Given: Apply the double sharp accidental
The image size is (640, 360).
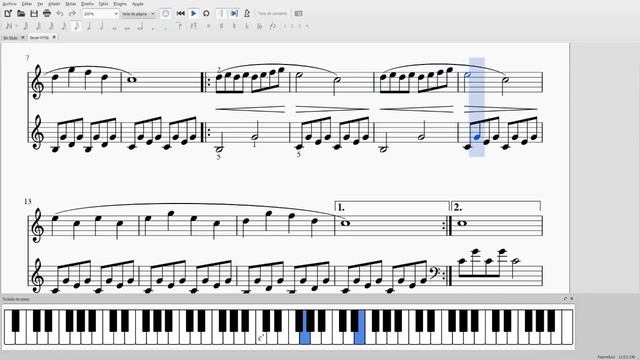Looking at the screenshot, I should point(209,26).
